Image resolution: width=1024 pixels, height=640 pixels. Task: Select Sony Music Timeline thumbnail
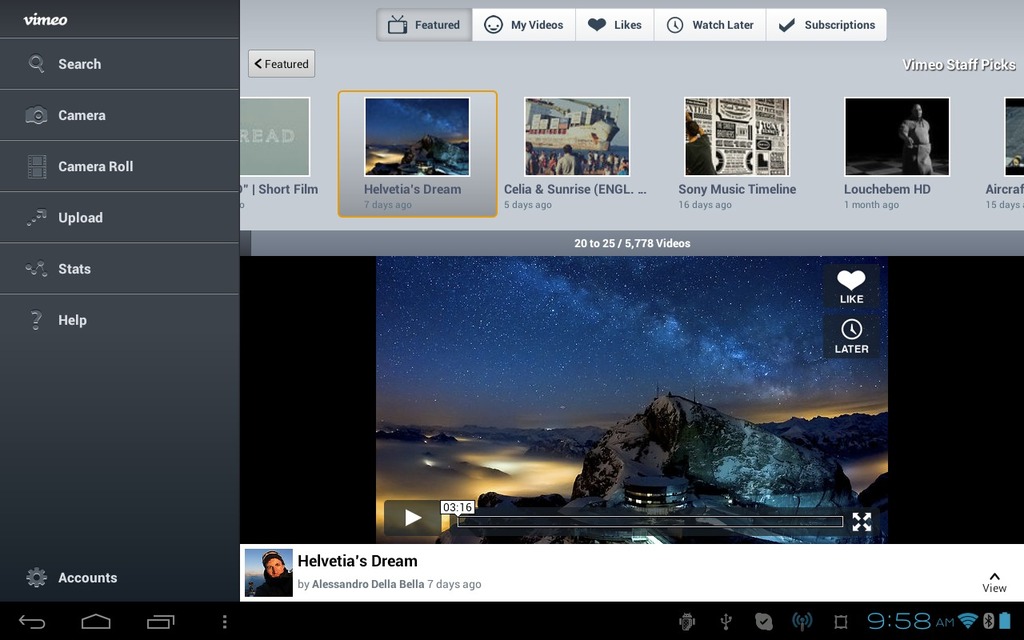click(x=737, y=136)
